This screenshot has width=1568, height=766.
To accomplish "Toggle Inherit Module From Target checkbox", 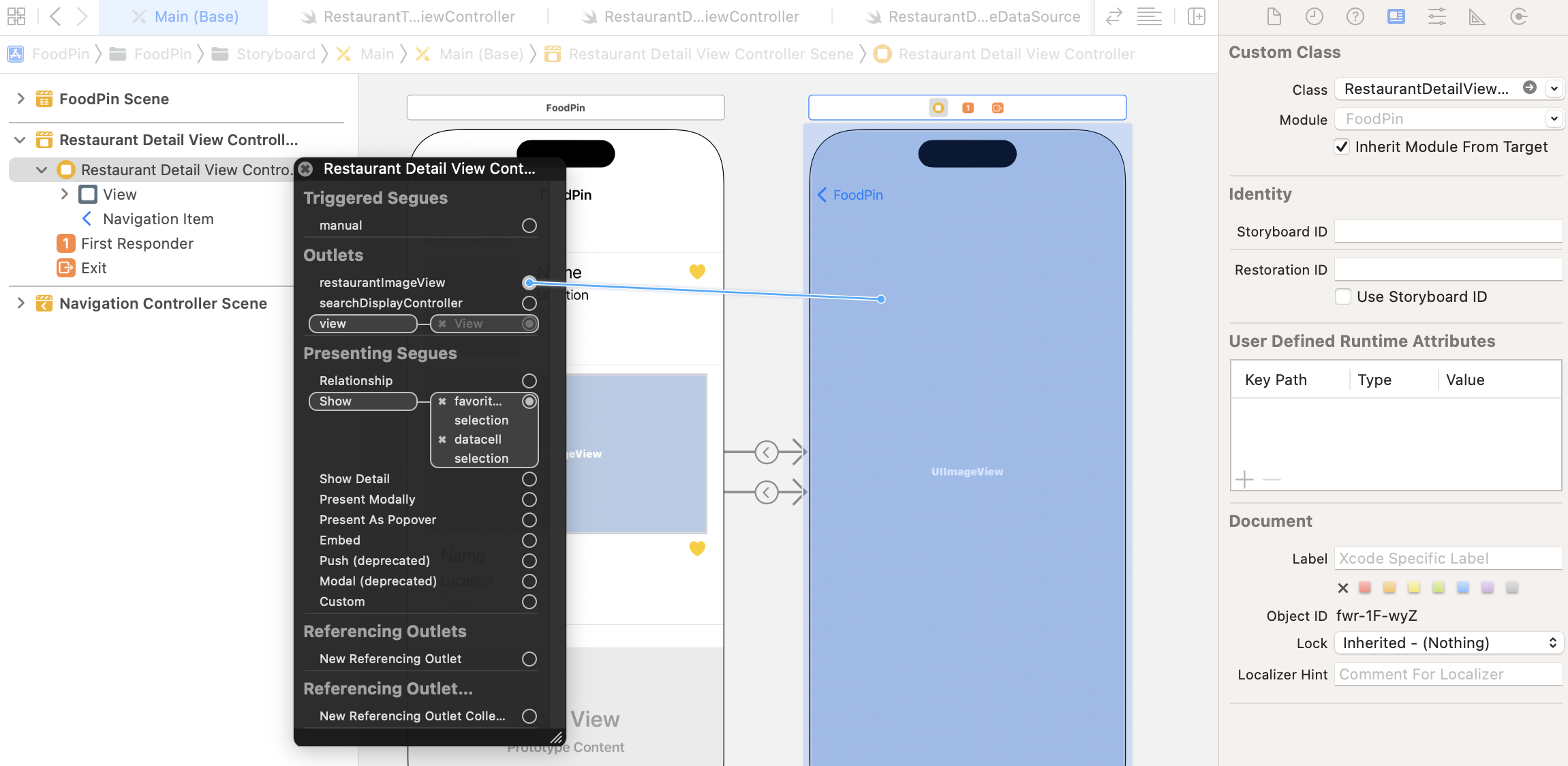I will [x=1342, y=147].
